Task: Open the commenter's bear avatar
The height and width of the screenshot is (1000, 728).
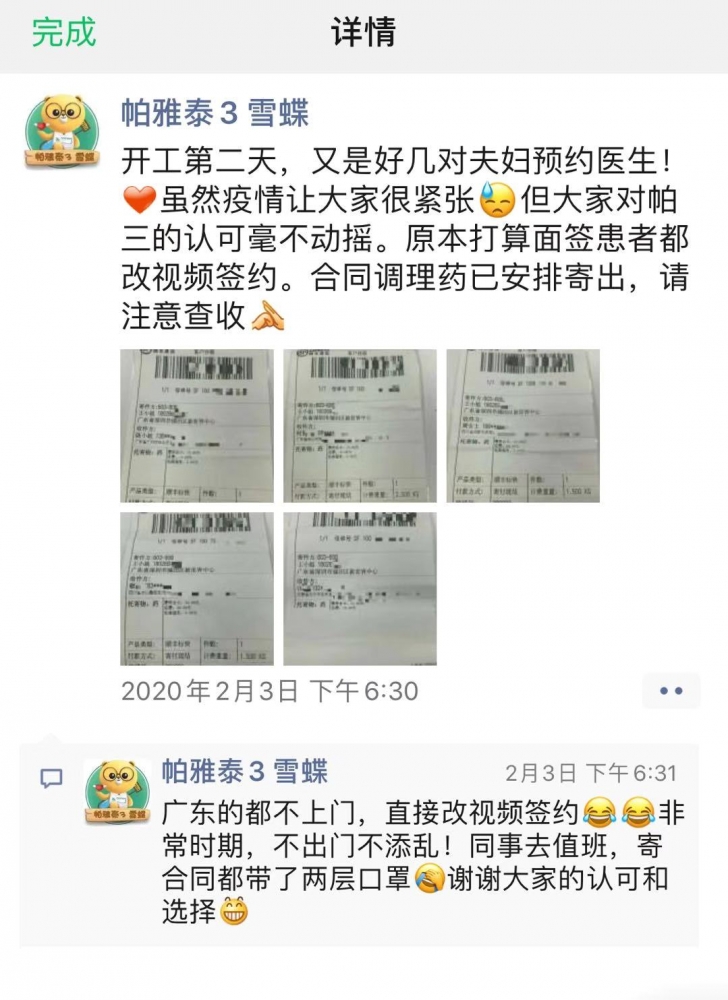Action: click(118, 791)
